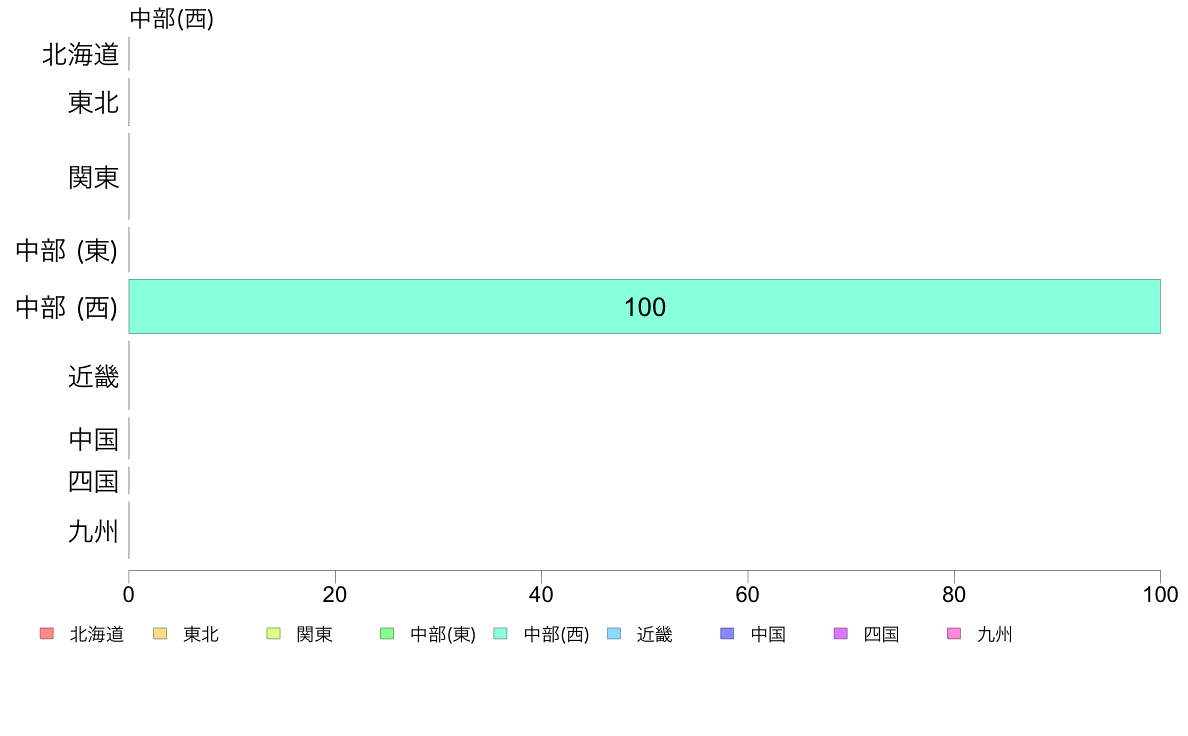1188x736 pixels.
Task: Click the 100 value label on bar
Action: point(645,308)
